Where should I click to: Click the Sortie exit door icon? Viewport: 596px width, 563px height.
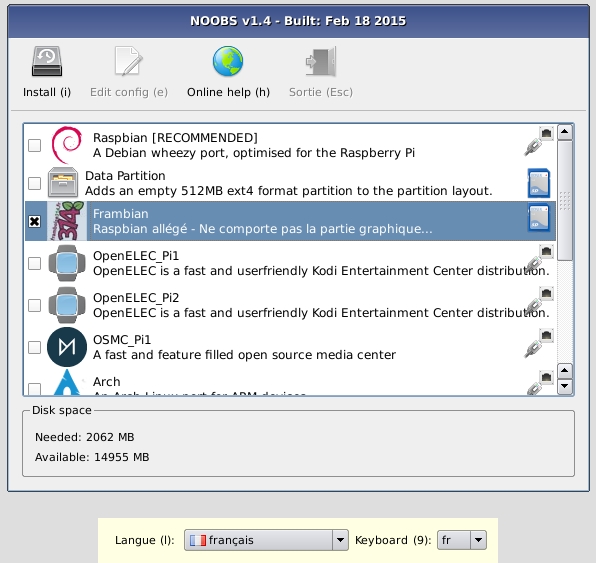tap(321, 61)
